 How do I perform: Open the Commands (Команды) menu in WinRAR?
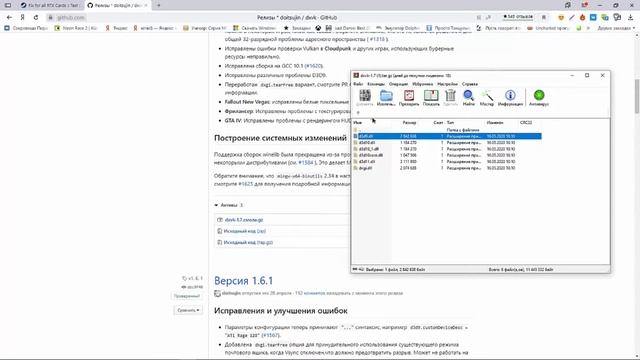[376, 84]
